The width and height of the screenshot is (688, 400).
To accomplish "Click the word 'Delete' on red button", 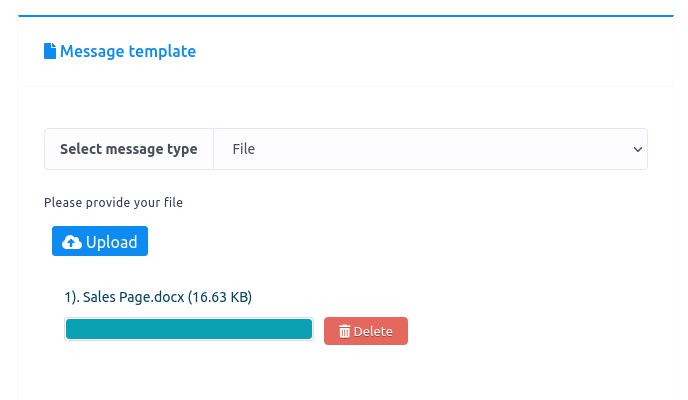I will [373, 331].
